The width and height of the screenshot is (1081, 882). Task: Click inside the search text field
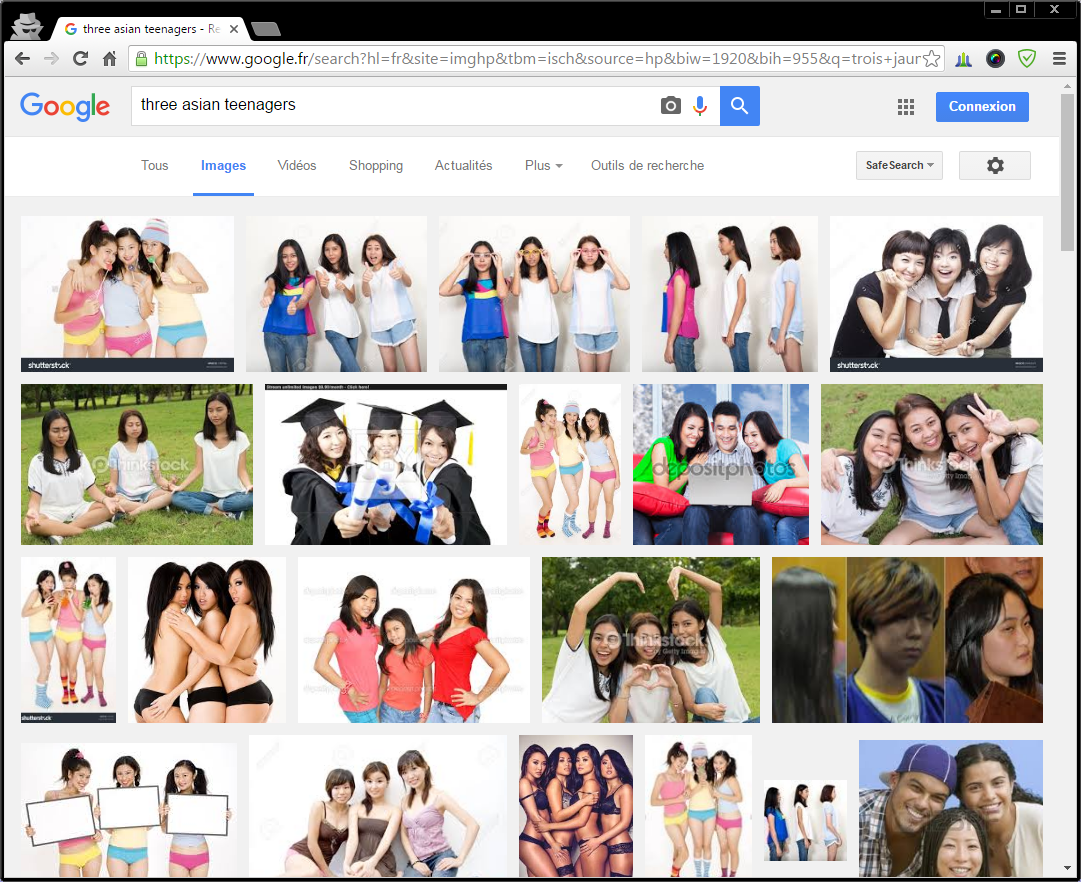[390, 105]
